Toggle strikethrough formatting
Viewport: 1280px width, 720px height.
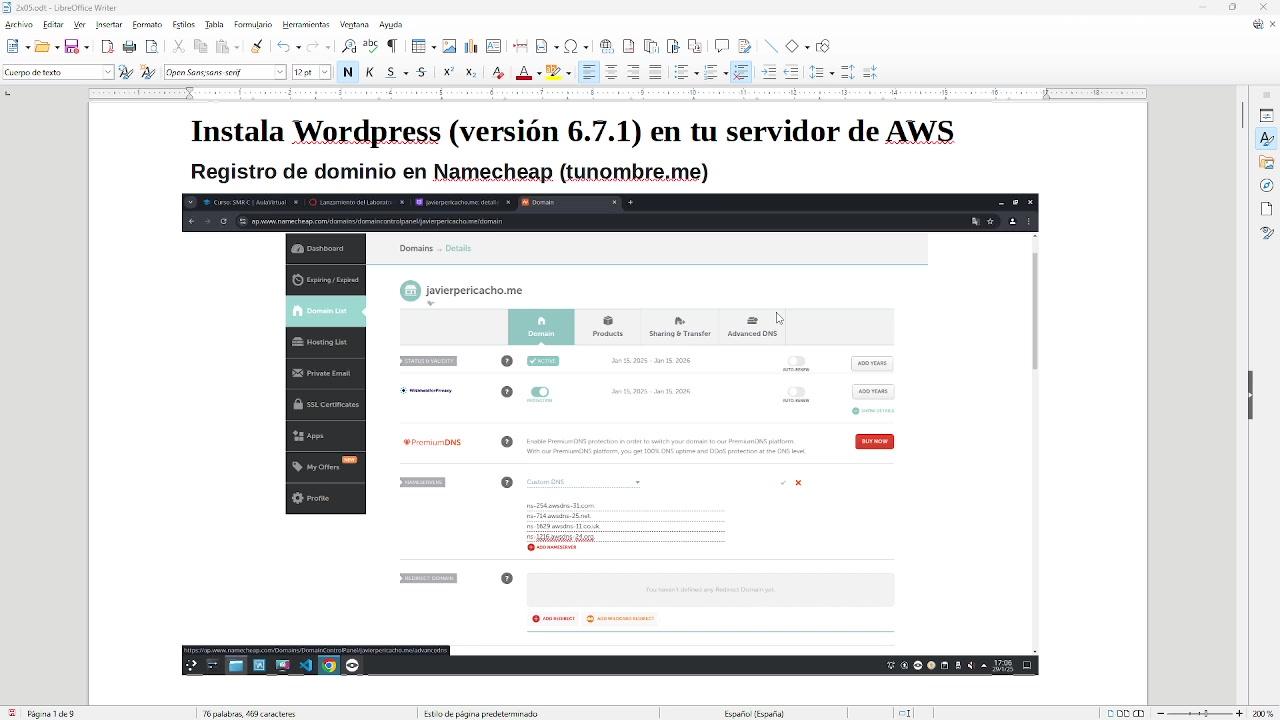point(421,72)
